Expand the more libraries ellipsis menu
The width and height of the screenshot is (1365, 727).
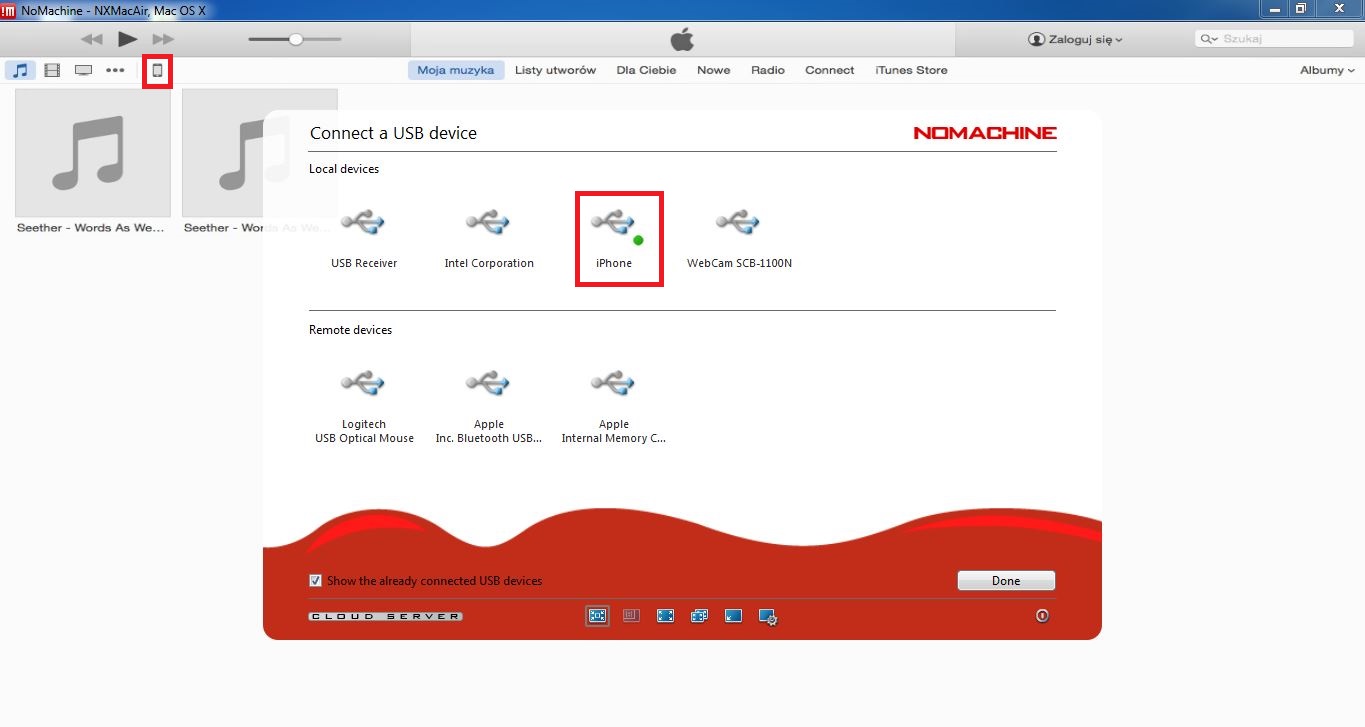click(115, 70)
